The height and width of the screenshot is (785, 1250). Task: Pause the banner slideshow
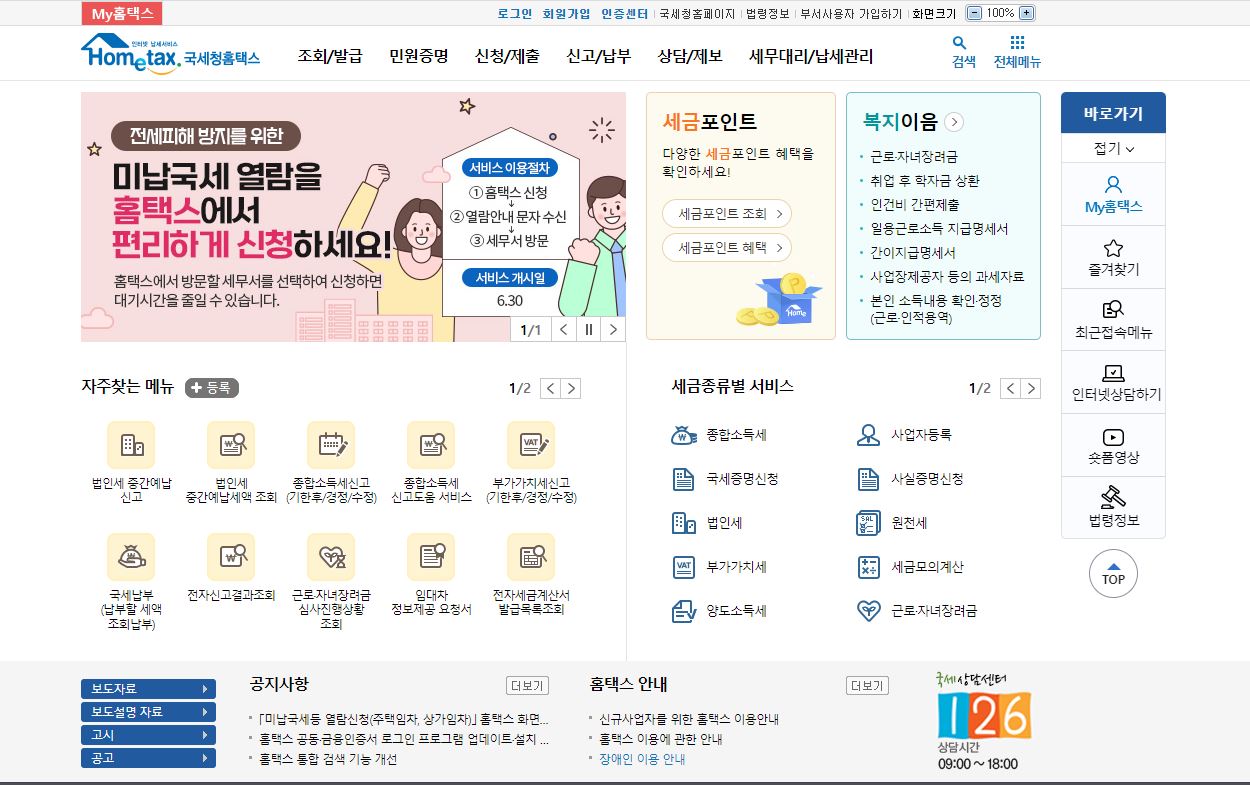point(589,330)
